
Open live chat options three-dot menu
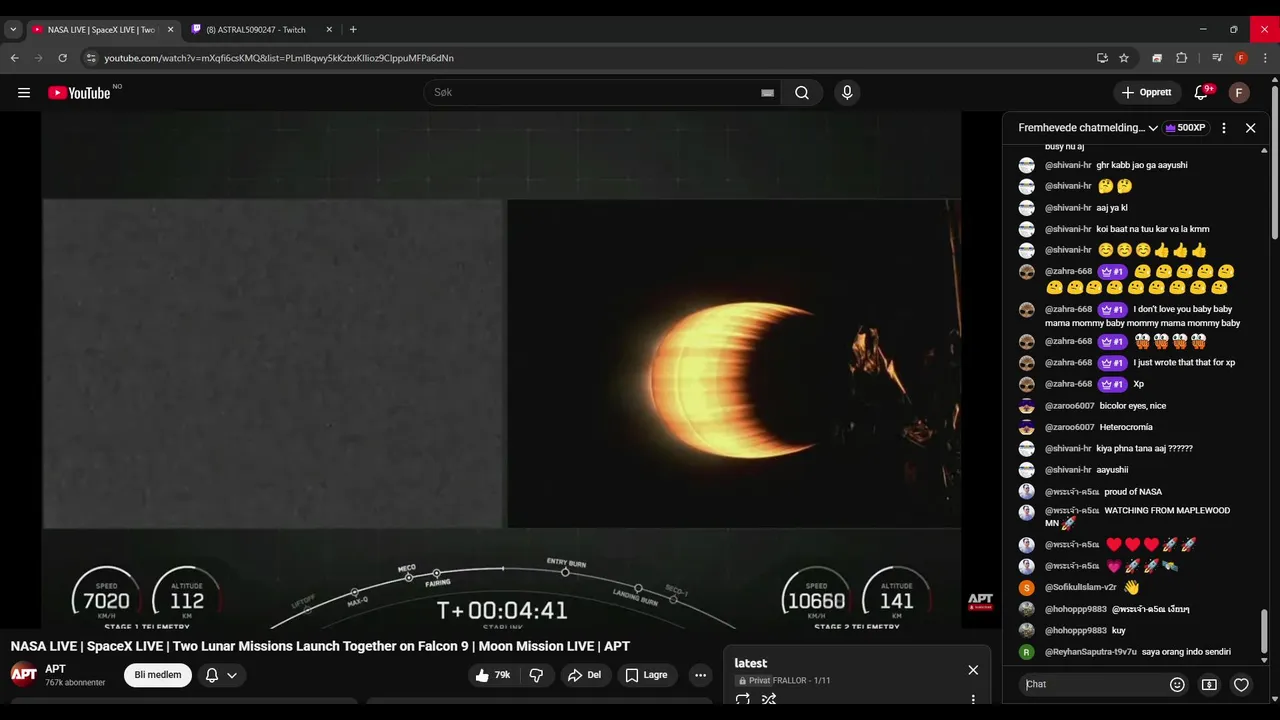[1223, 128]
